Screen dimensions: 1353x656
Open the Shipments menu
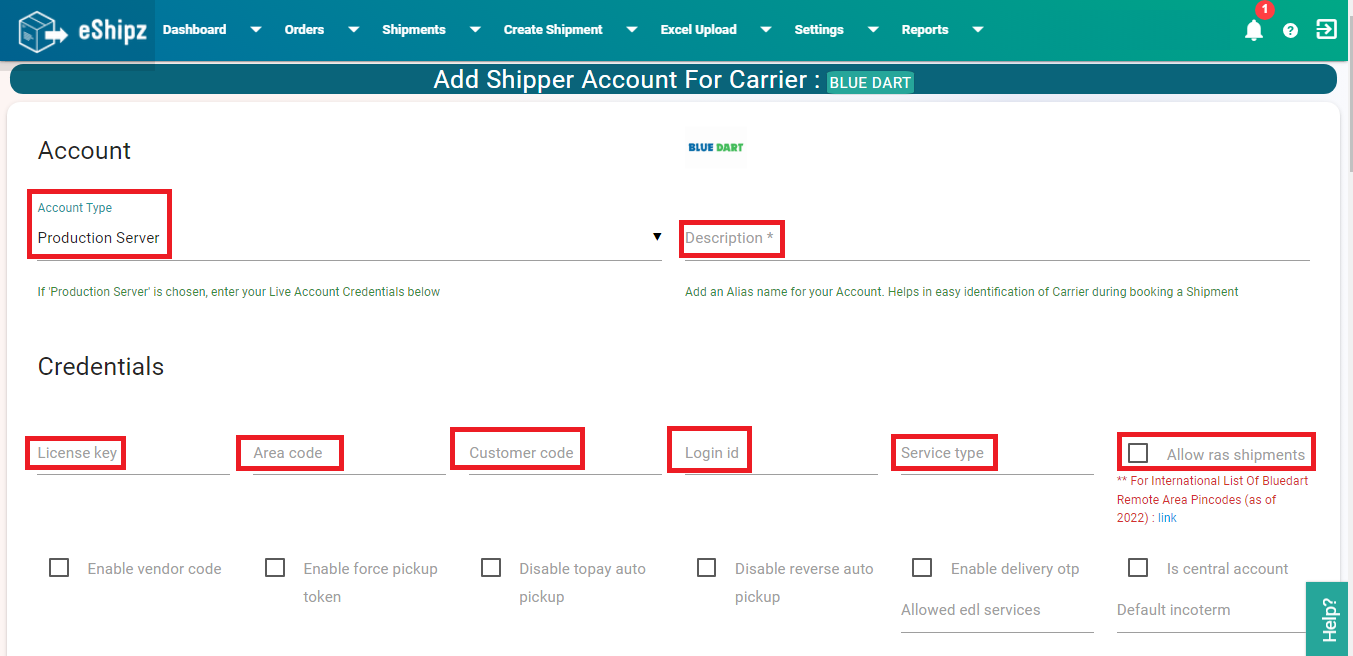(x=414, y=30)
